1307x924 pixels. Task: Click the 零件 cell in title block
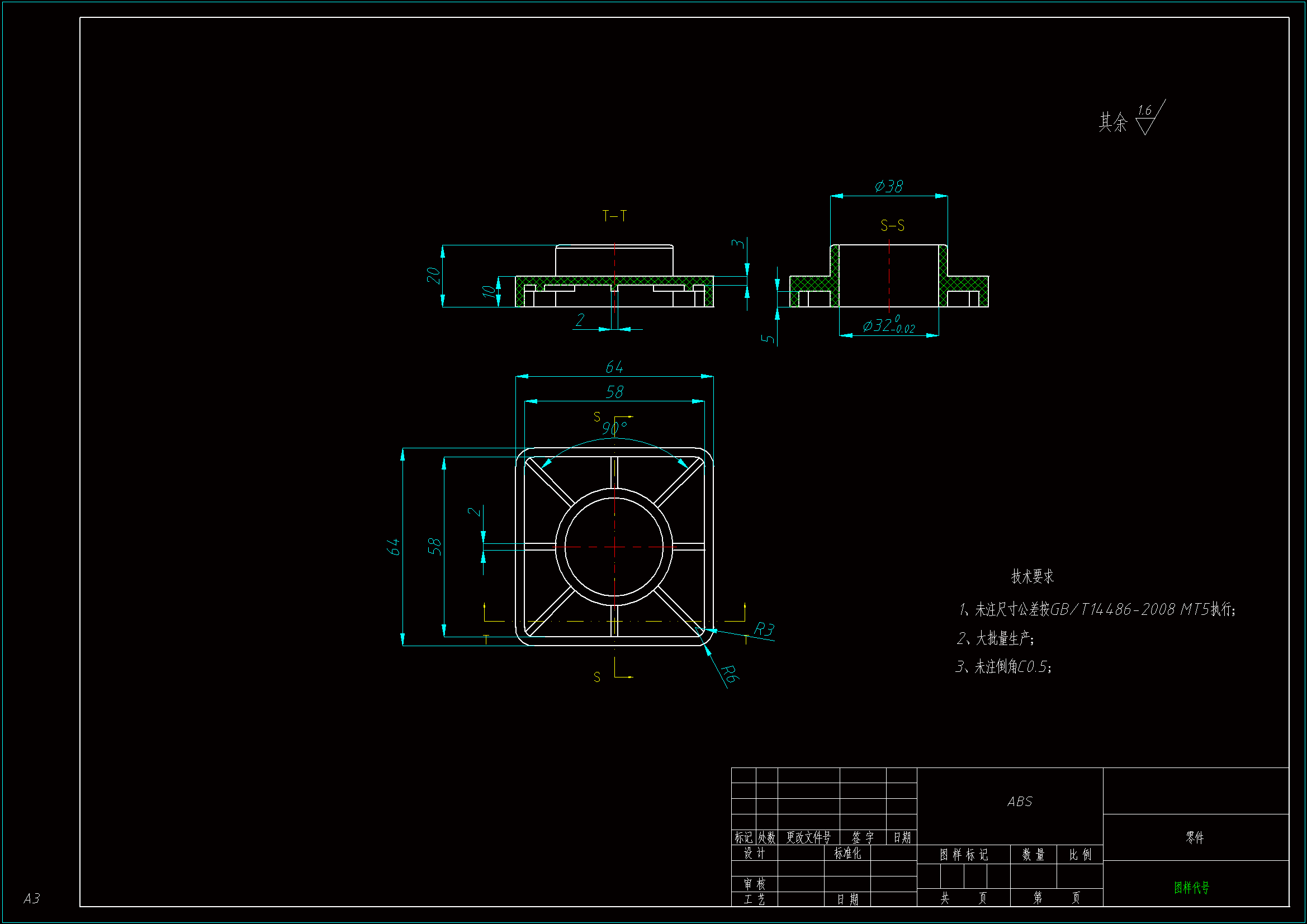(x=1195, y=837)
